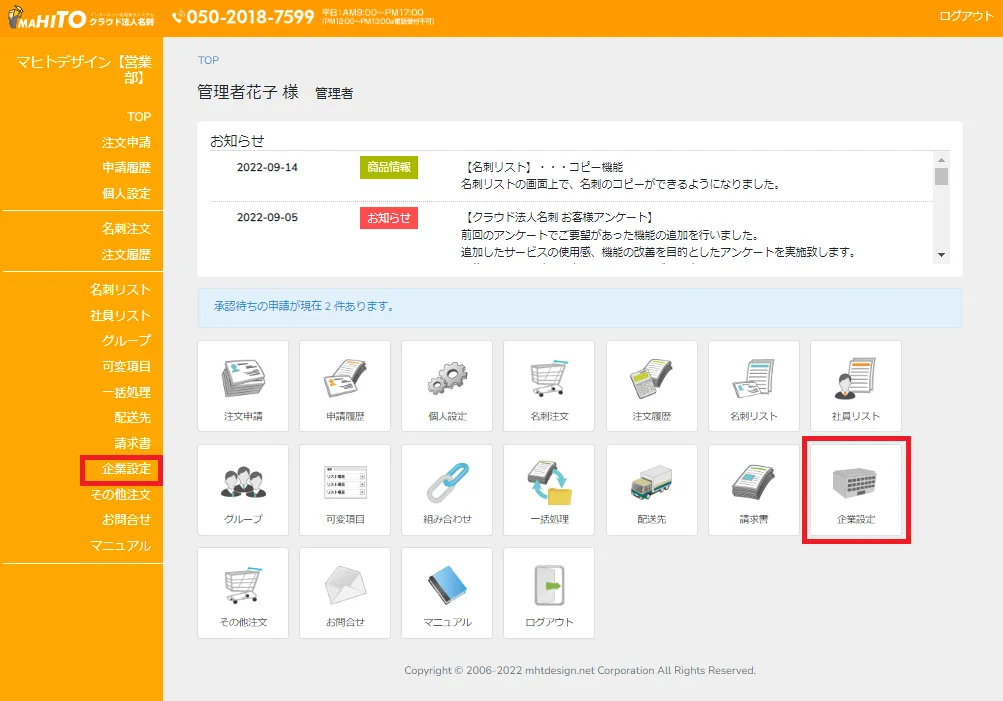Open the 配送先 delivery truck icon
The image size is (1003, 701).
click(650, 490)
